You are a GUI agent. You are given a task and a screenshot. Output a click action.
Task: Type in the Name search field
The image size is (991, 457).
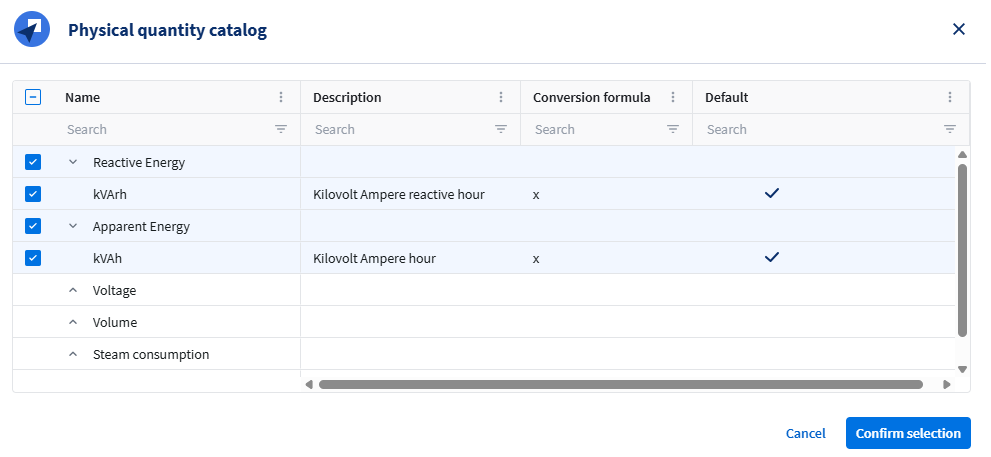[165, 129]
